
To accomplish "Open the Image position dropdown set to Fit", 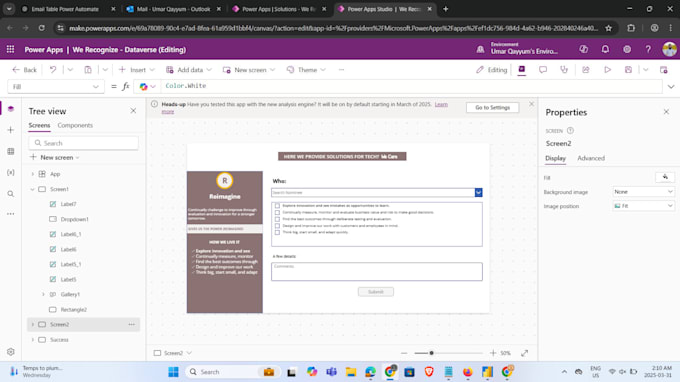I will coord(643,206).
